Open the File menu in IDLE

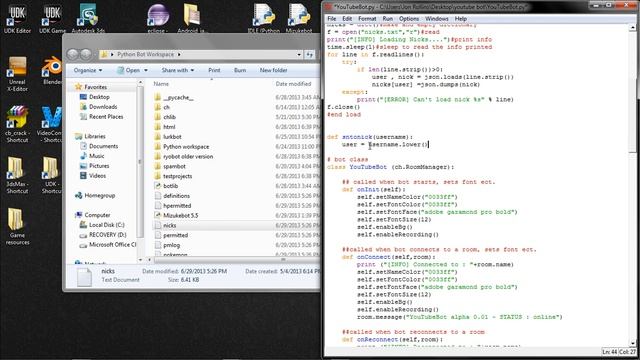coord(332,19)
